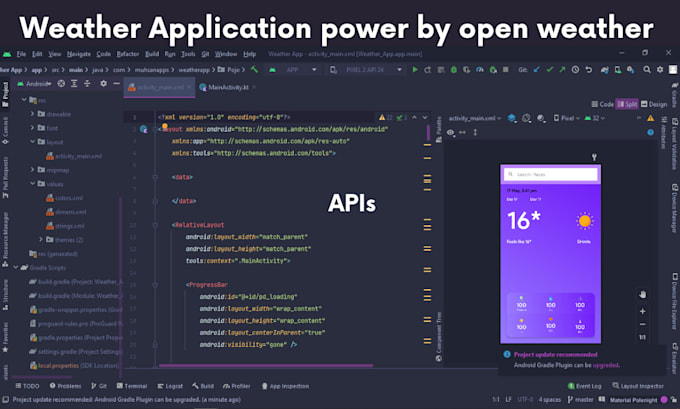Collapse the layout folder
Image resolution: width=680 pixels, height=409 pixels.
point(32,141)
